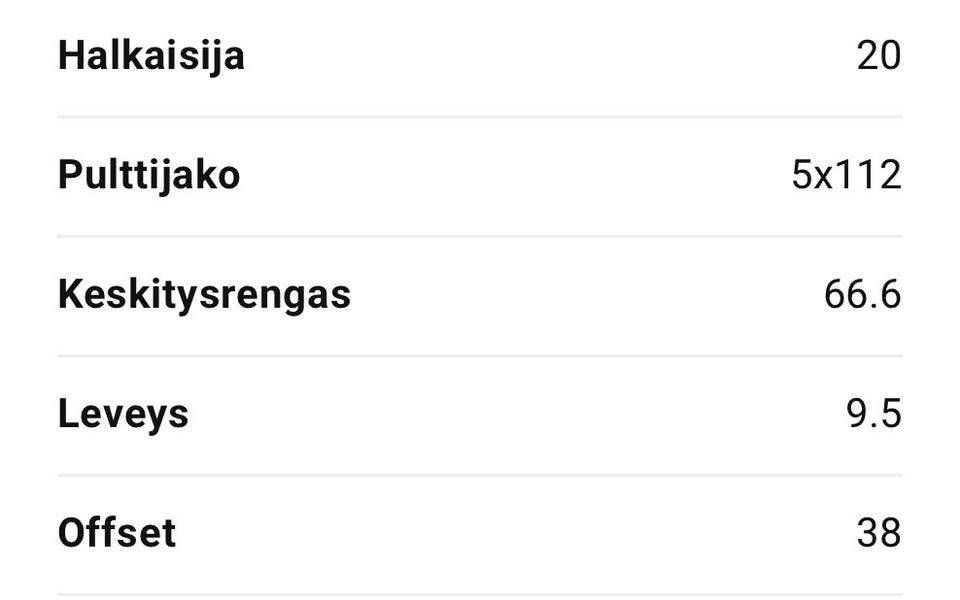The image size is (960, 600).
Task: Click empty space between Pulttijako and 5x112
Action: 515,176
